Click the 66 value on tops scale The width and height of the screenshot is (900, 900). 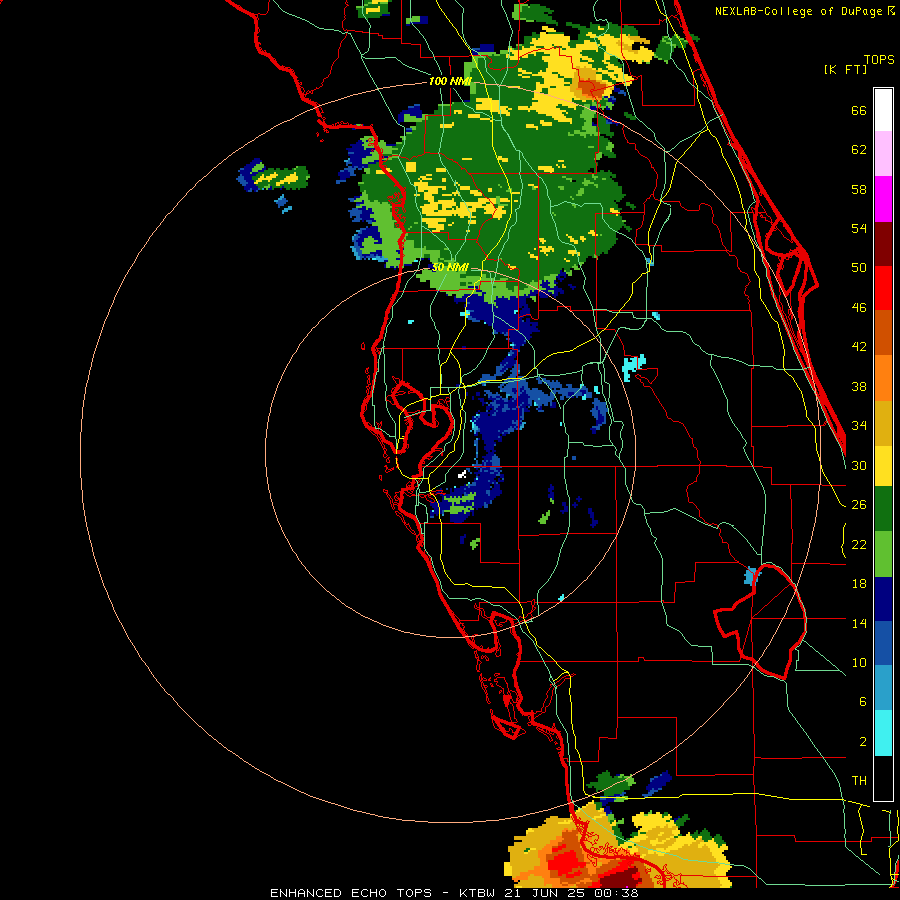point(859,111)
